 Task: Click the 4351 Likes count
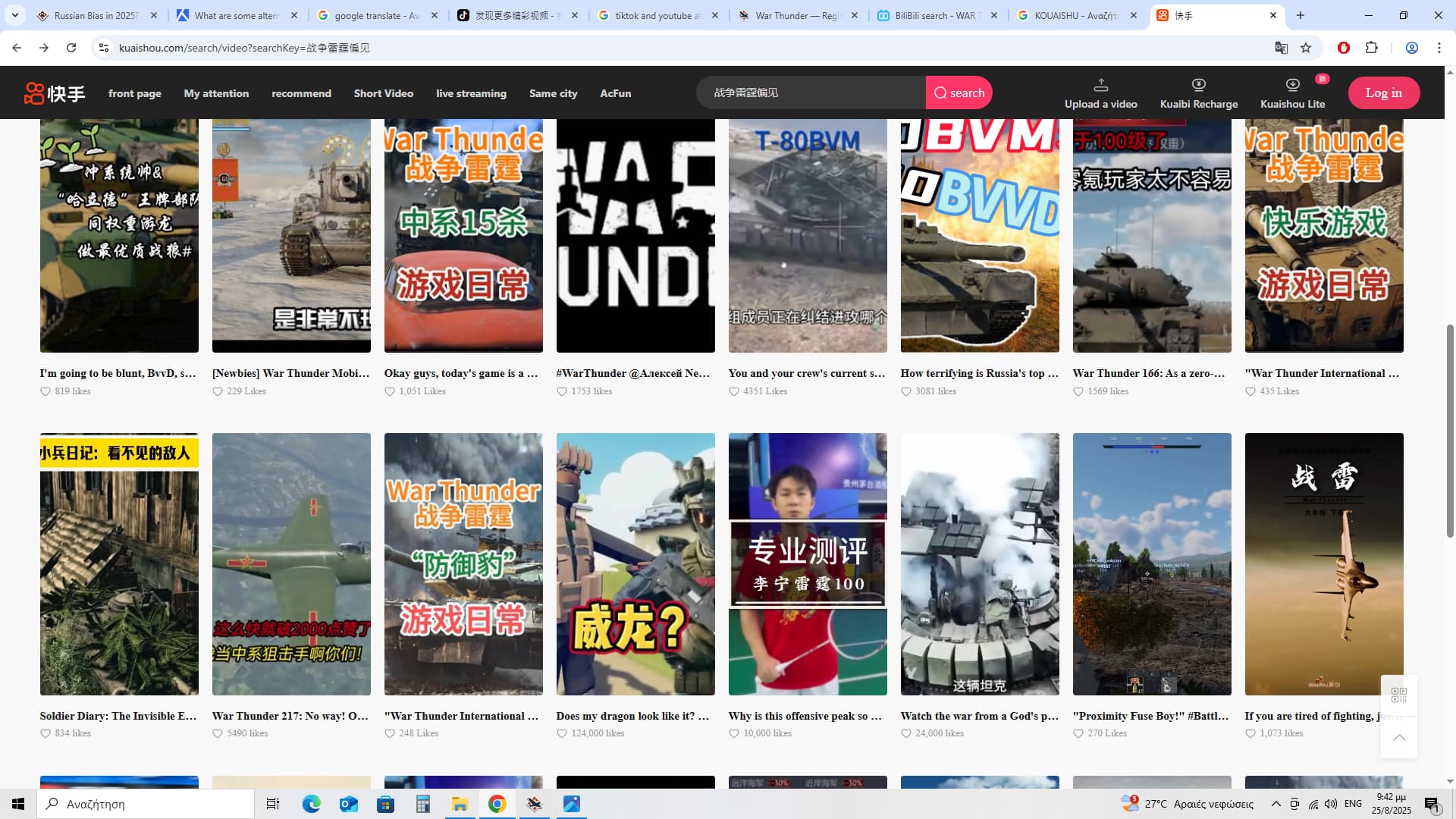click(758, 391)
